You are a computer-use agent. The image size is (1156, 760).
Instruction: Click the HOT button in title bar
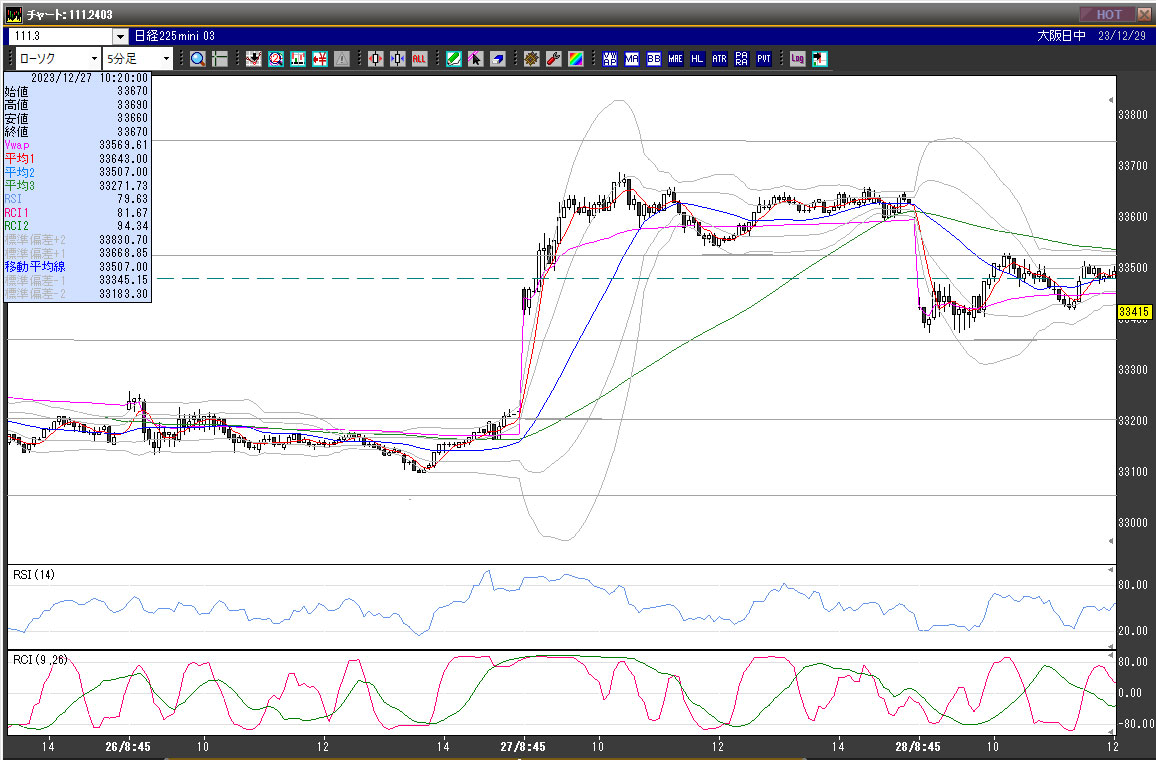click(x=1107, y=14)
